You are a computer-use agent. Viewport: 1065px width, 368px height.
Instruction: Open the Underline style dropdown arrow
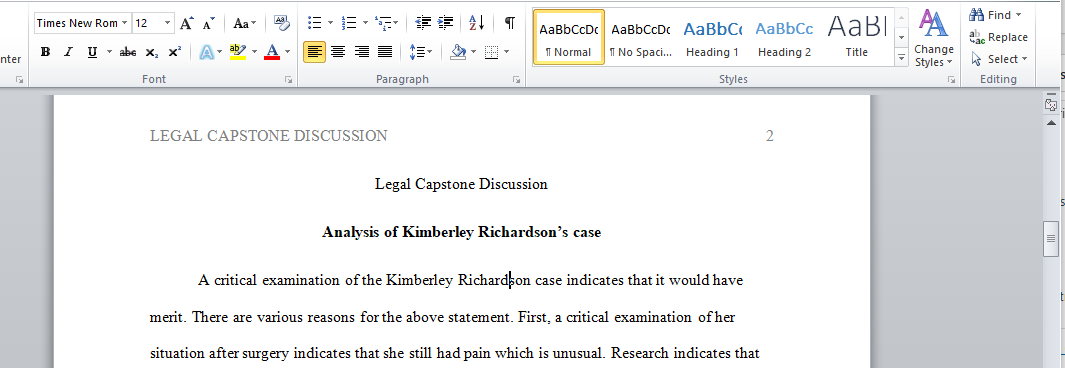click(109, 52)
